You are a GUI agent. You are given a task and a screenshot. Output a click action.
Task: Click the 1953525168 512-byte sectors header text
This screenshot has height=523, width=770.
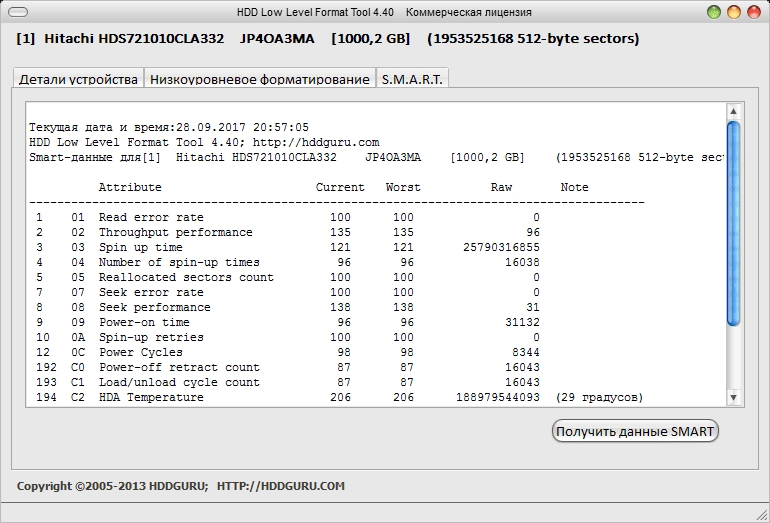coord(533,38)
